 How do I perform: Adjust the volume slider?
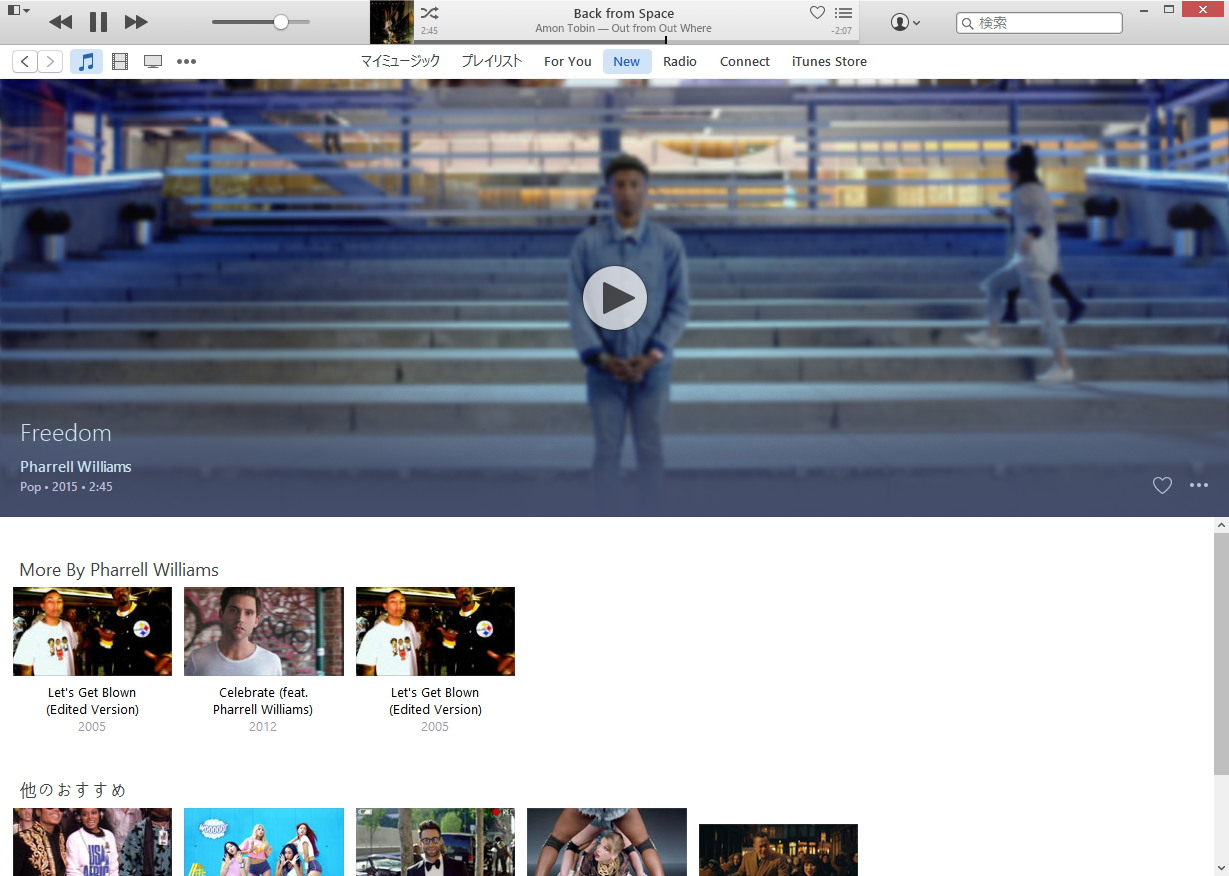(x=281, y=21)
